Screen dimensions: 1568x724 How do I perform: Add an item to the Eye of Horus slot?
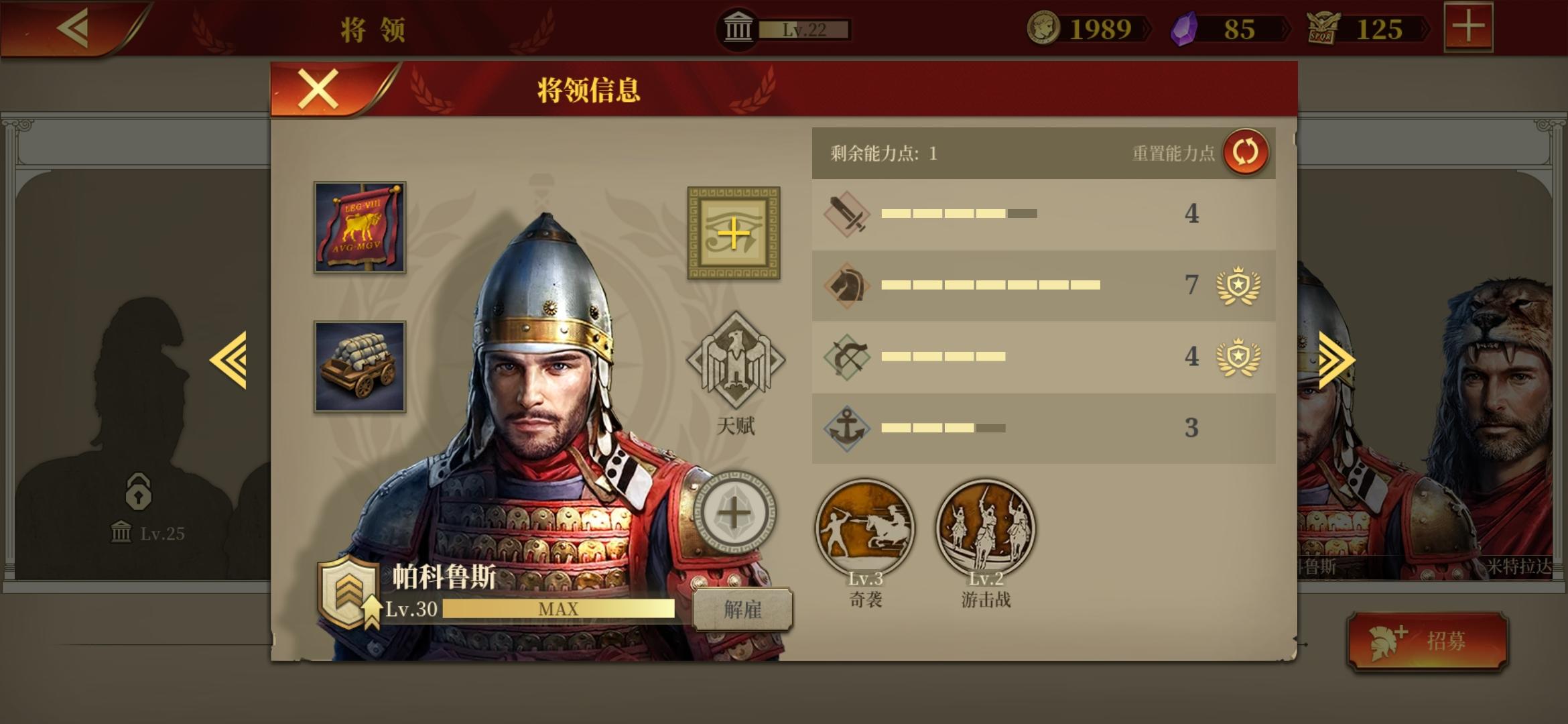click(x=734, y=233)
